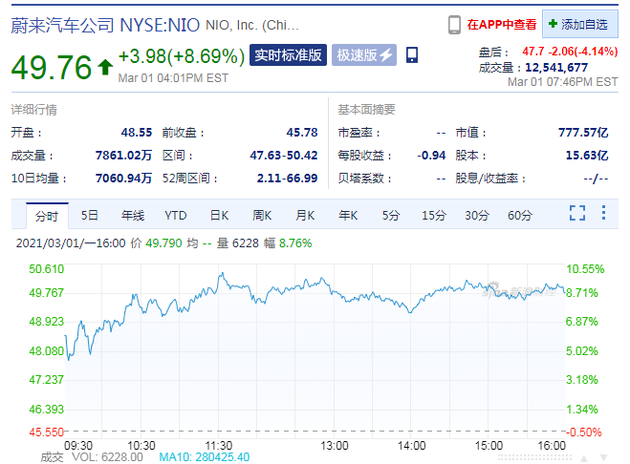Click the 详细行情 section heading
This screenshot has width=630, height=464.
point(34,110)
